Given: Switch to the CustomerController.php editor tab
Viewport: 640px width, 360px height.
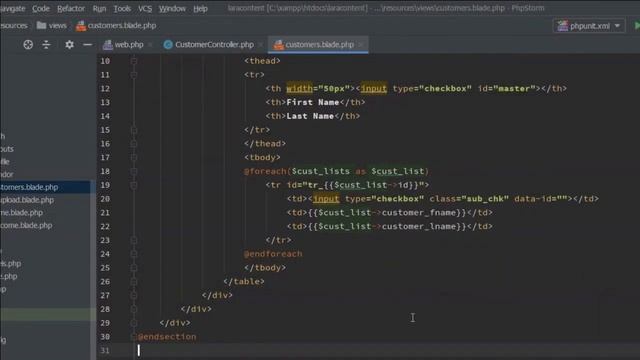Looking at the screenshot, I should pos(214,44).
